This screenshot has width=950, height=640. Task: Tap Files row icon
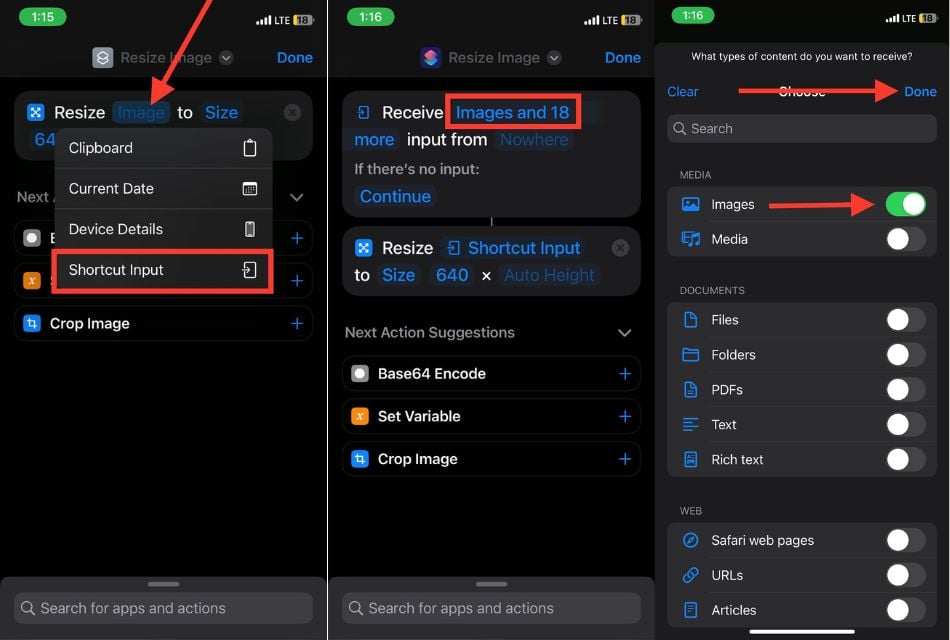click(690, 320)
